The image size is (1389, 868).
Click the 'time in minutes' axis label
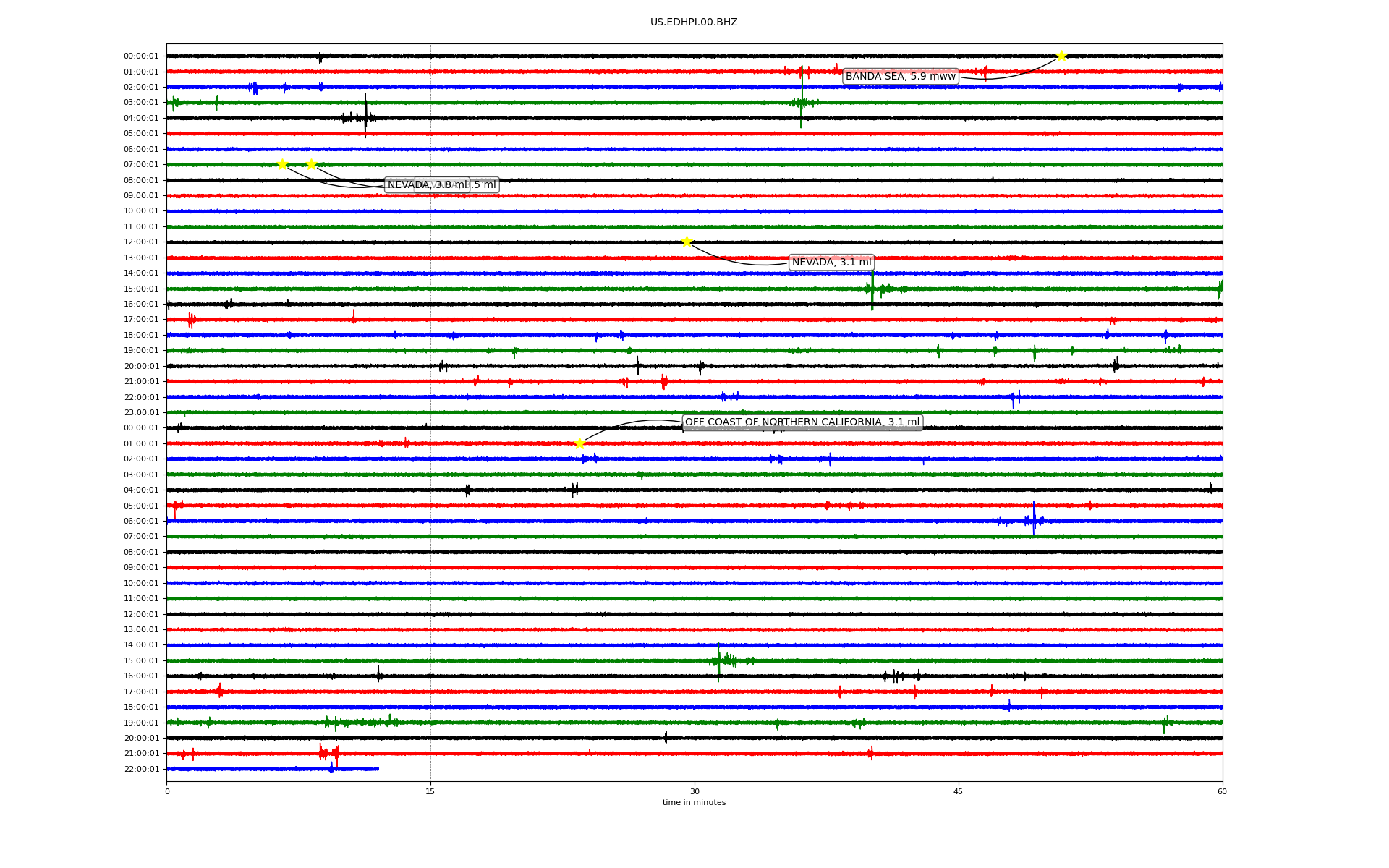pyautogui.click(x=694, y=803)
